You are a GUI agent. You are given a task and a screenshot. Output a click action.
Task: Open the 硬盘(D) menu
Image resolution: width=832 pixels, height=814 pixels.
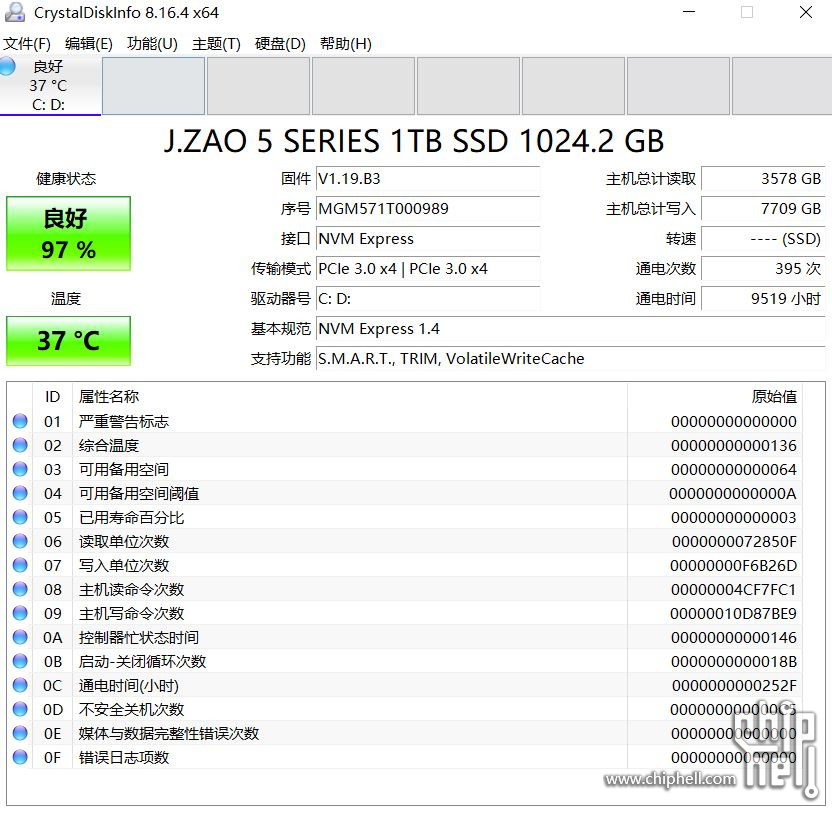[280, 44]
